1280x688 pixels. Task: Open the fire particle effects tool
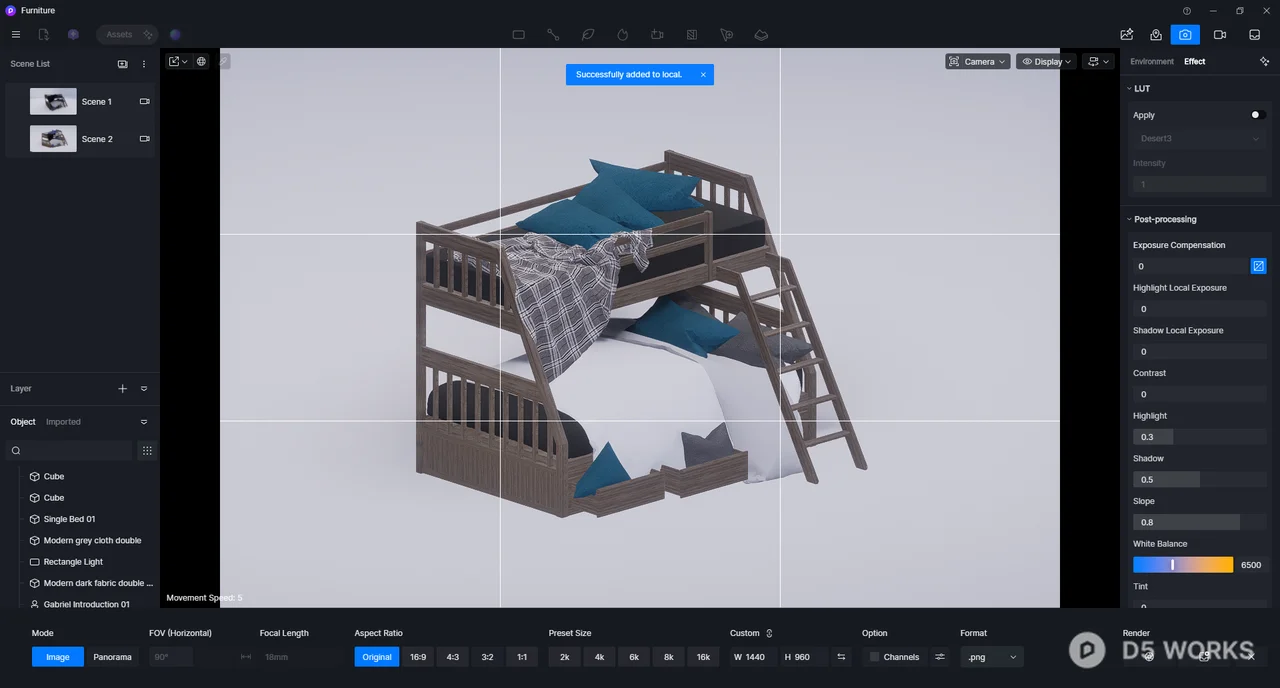[x=622, y=34]
